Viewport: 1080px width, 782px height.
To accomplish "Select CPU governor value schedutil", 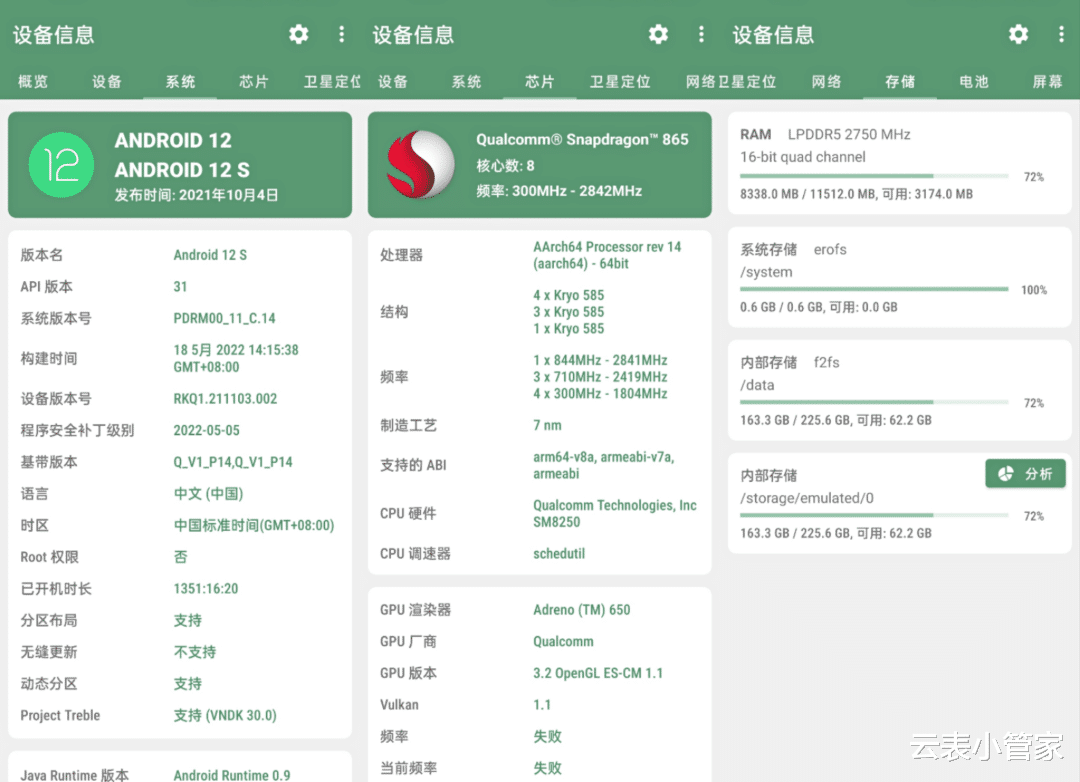I will click(559, 553).
